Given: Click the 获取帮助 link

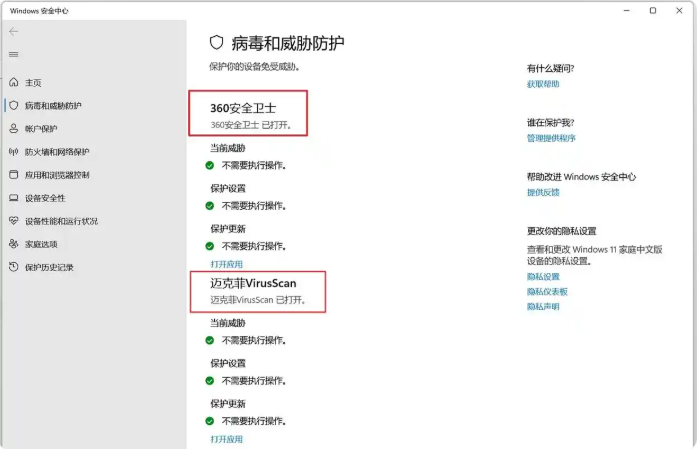Looking at the screenshot, I should 543,84.
